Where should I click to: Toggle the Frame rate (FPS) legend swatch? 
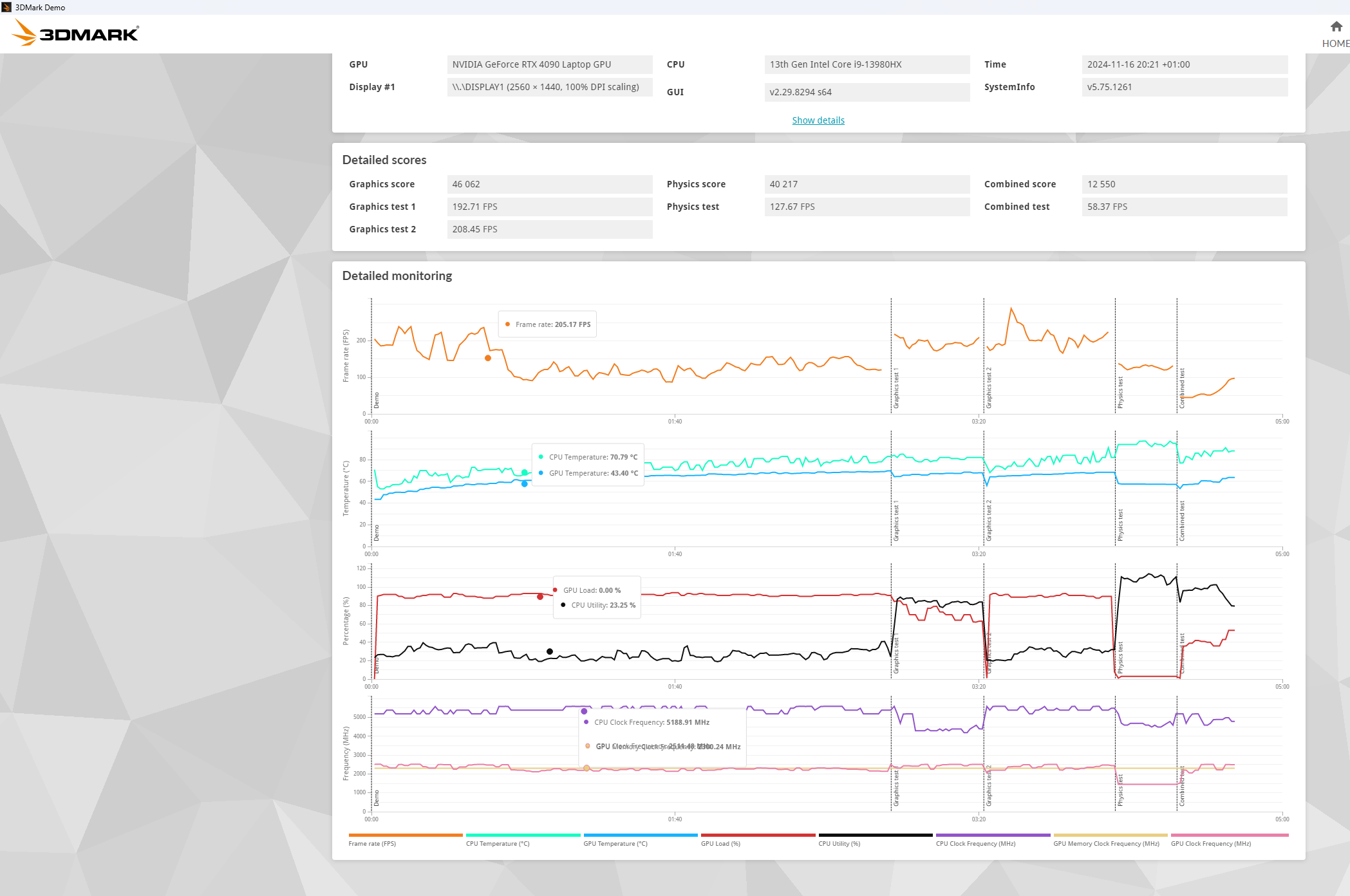click(x=406, y=835)
